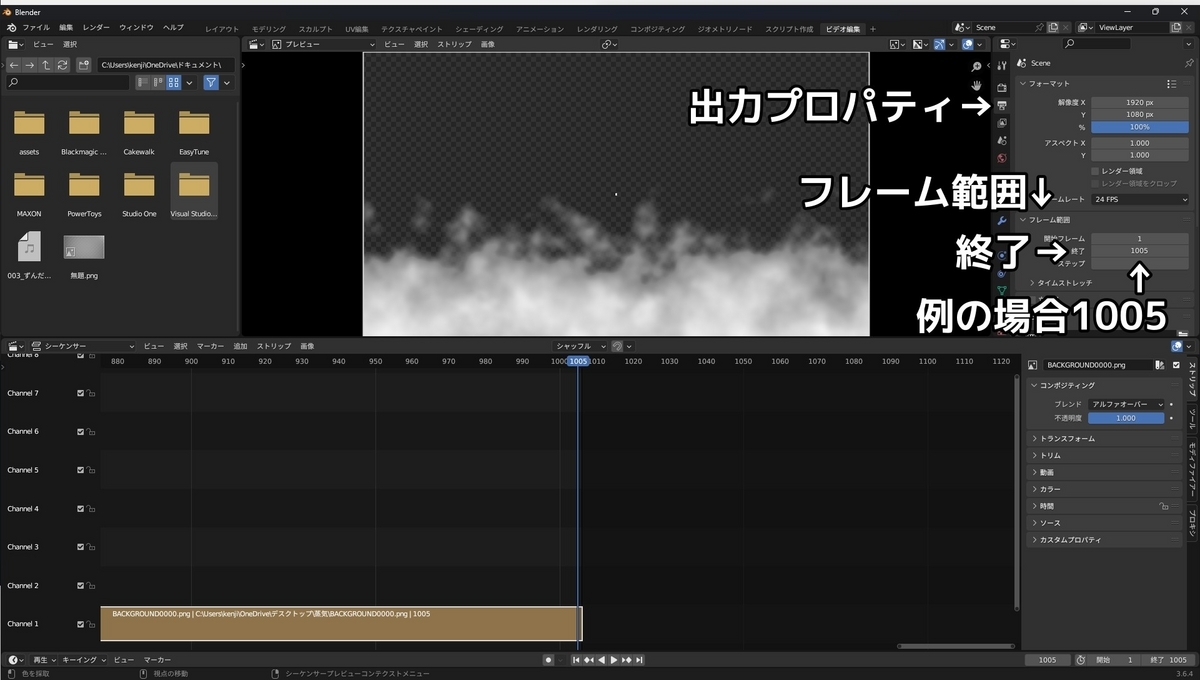The height and width of the screenshot is (680, 1200).
Task: Toggle the gizmo icon in the preview header
Action: pyautogui.click(x=938, y=44)
